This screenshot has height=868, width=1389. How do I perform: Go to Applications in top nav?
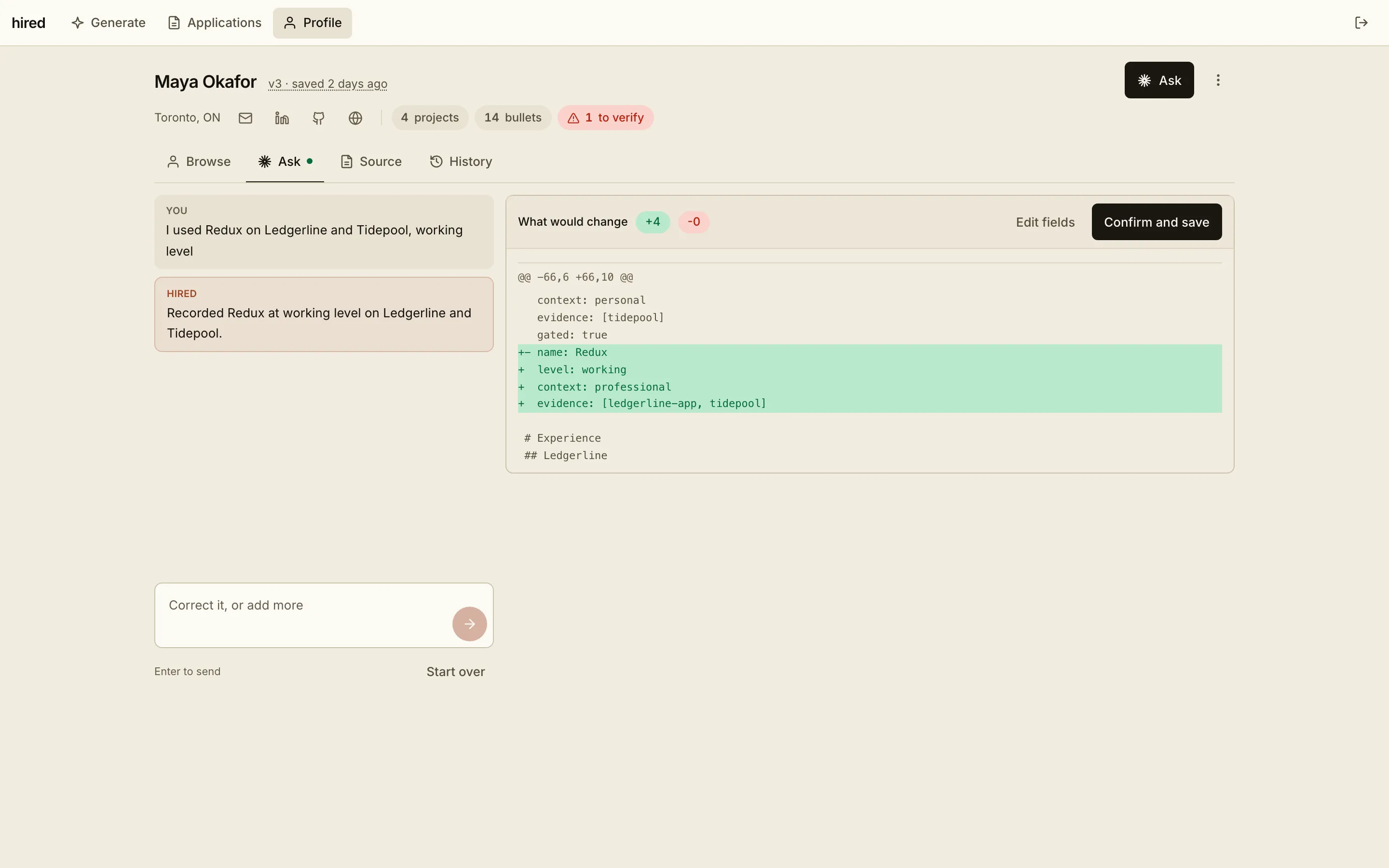[x=215, y=23]
